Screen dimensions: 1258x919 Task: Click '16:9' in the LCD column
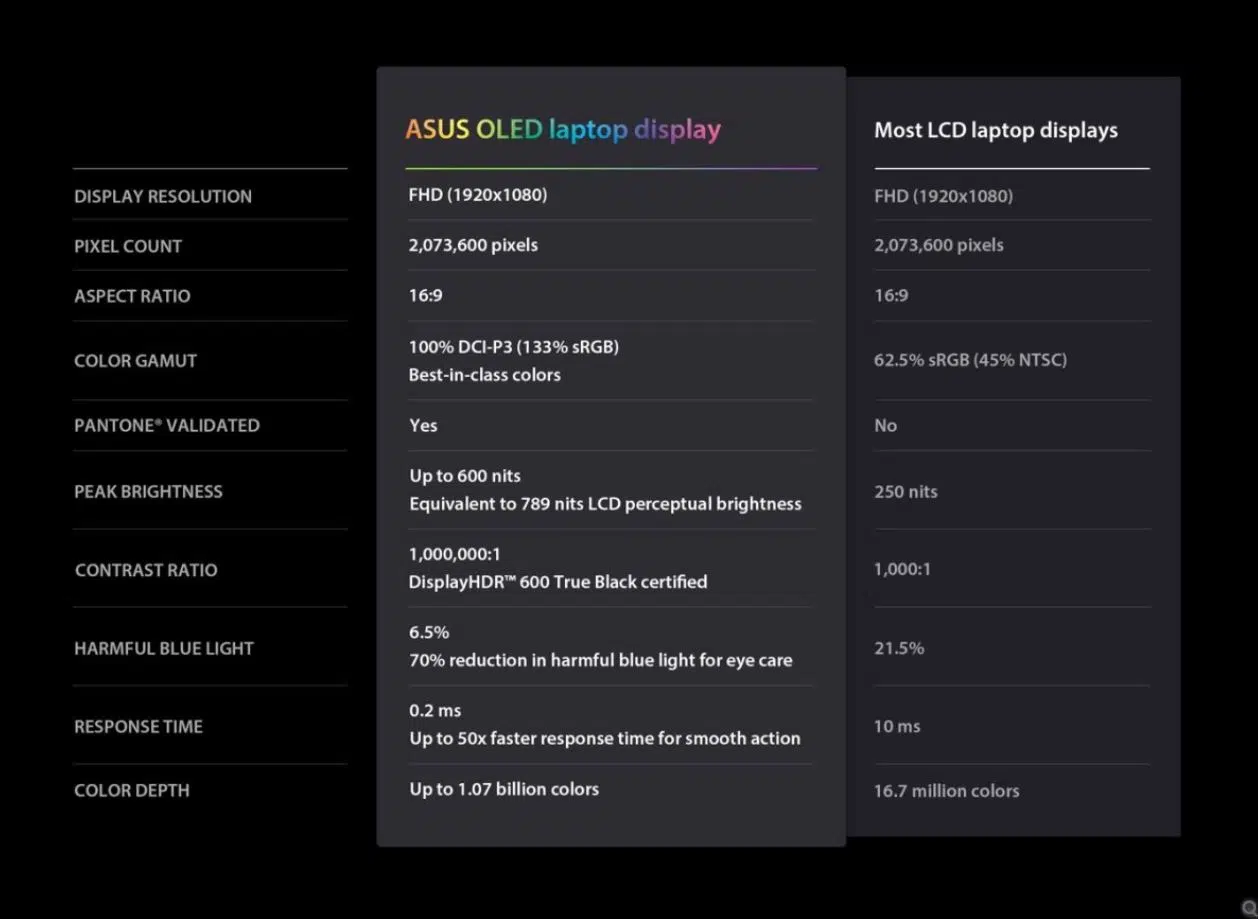point(891,296)
